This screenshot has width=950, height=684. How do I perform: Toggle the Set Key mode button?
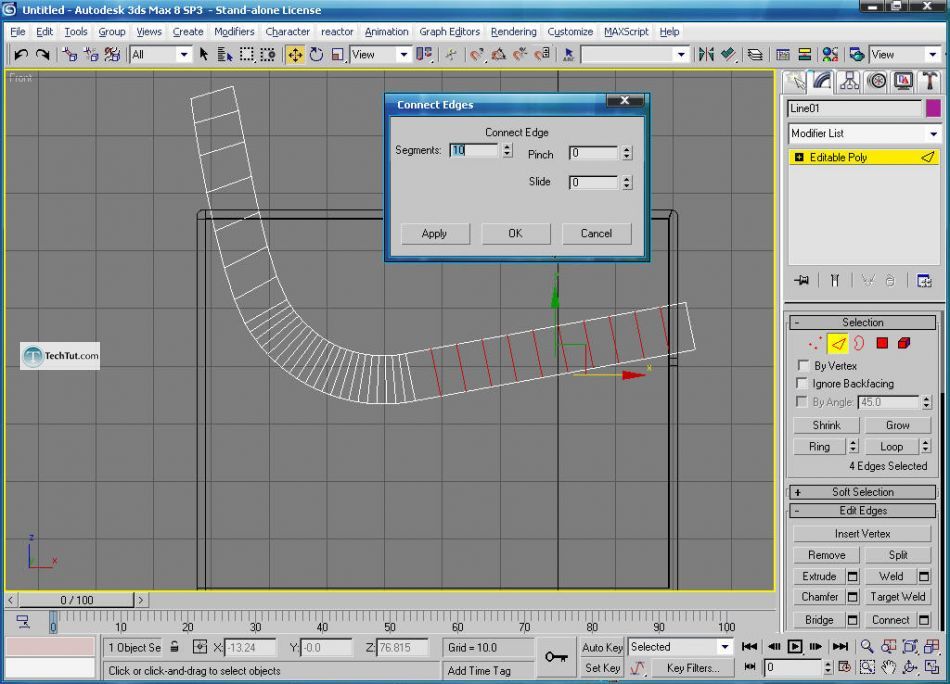(x=602, y=668)
